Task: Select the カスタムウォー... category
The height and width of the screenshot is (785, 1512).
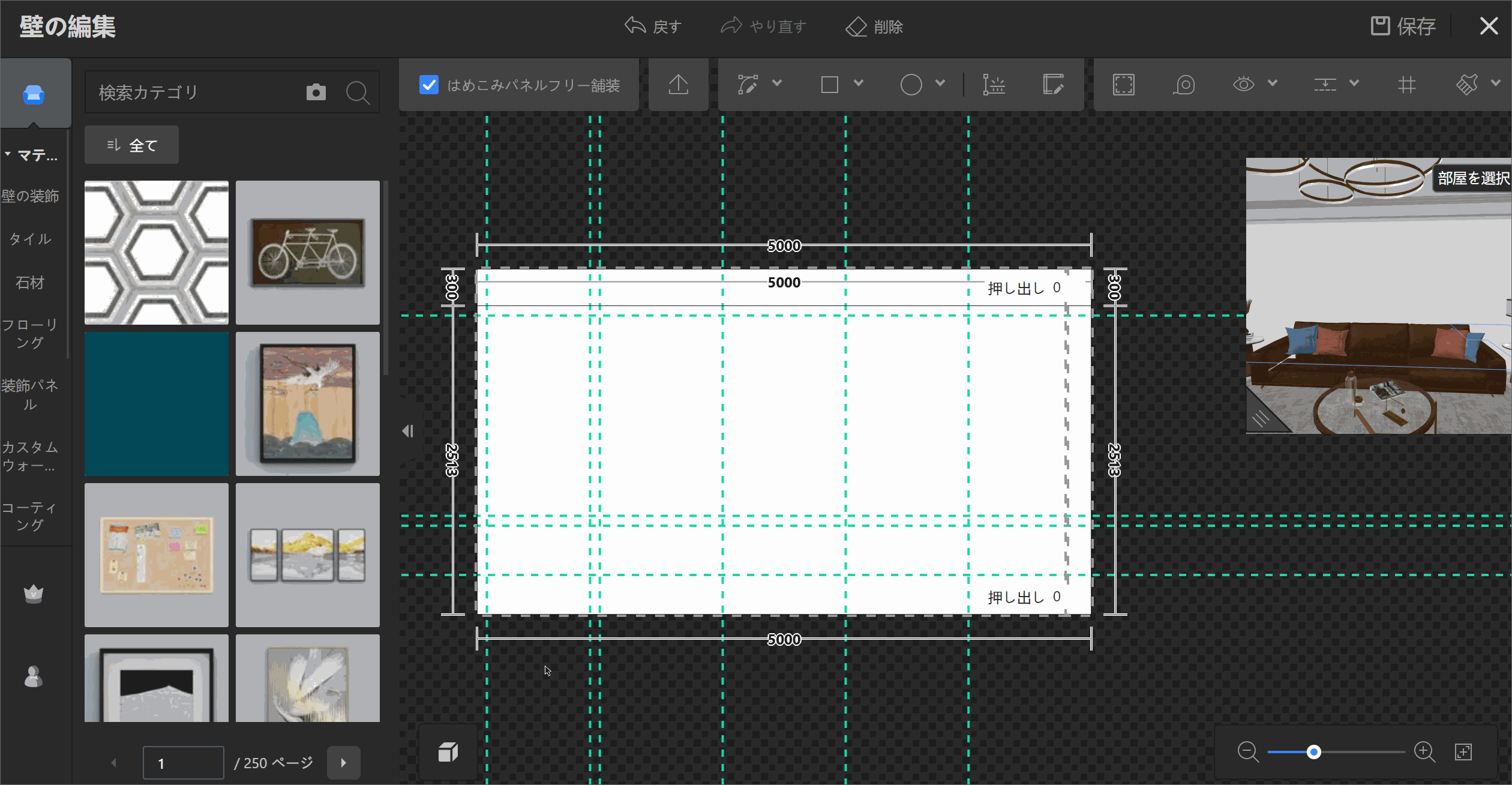Action: (x=30, y=456)
